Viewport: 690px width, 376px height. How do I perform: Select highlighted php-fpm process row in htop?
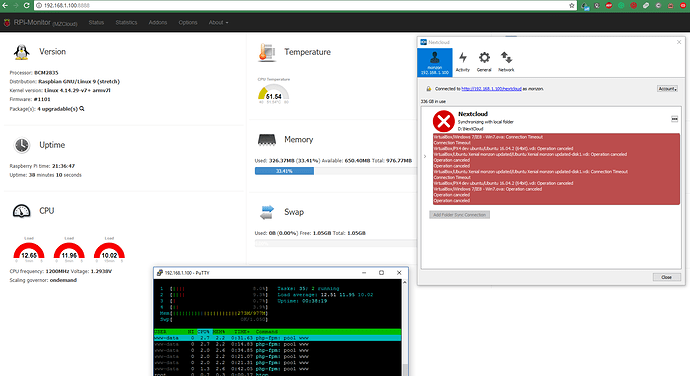277,338
